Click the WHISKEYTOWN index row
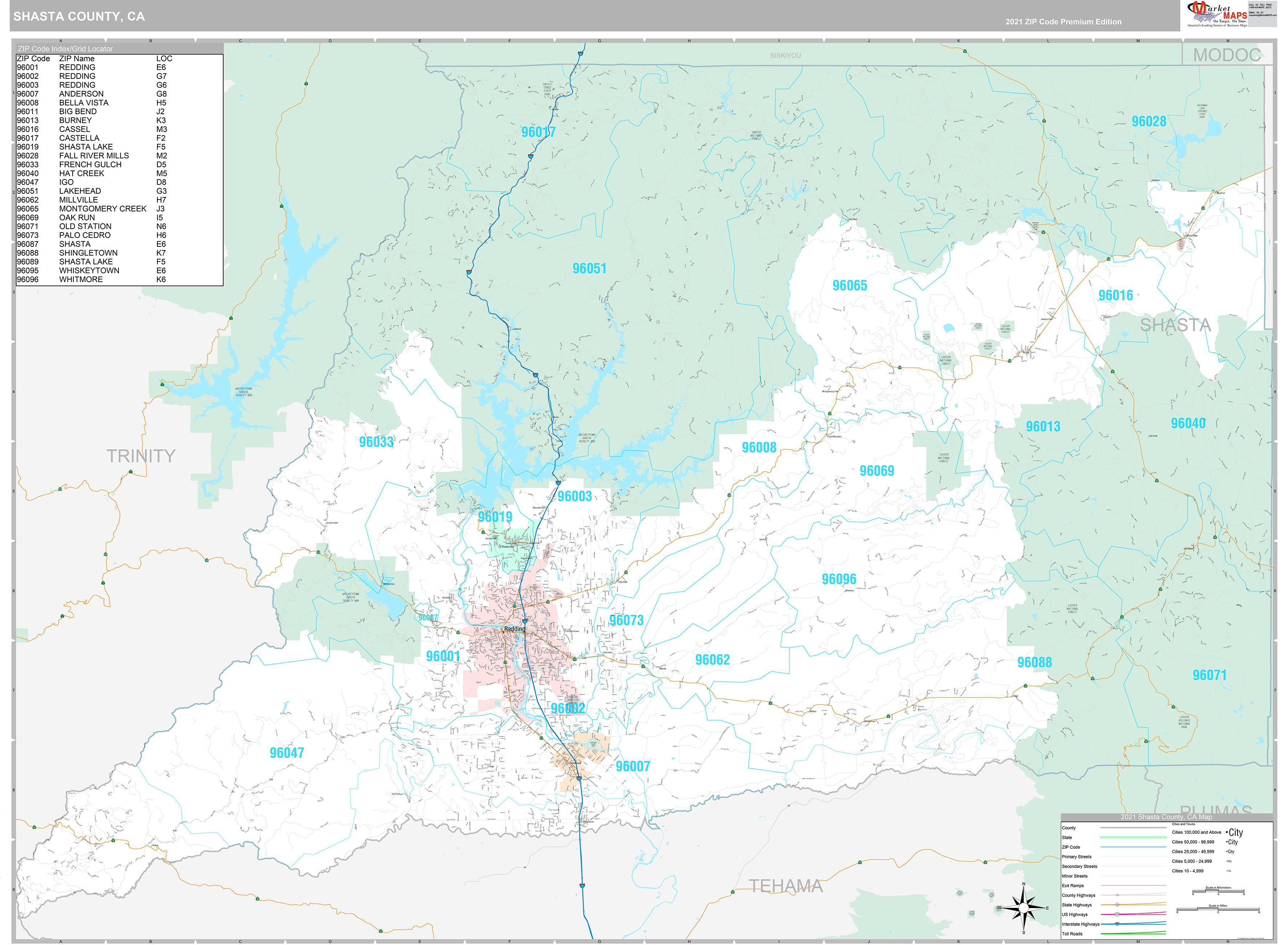1288x945 pixels. (x=94, y=270)
